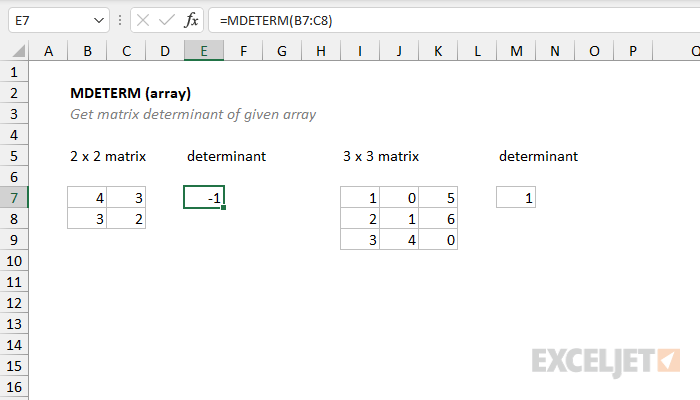
Task: Select row 7 header
Action: click(x=14, y=198)
